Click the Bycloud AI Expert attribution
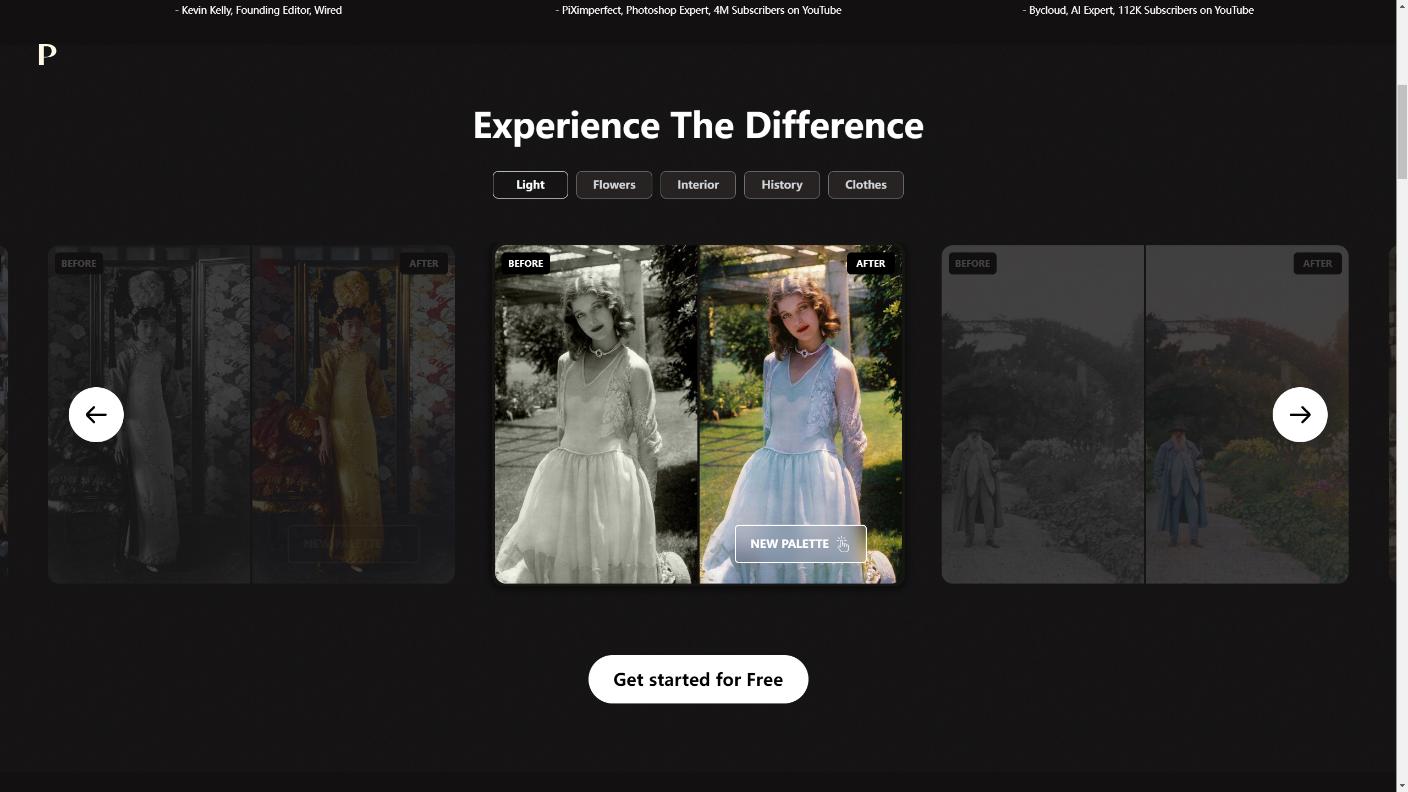The height and width of the screenshot is (792, 1408). click(1138, 10)
